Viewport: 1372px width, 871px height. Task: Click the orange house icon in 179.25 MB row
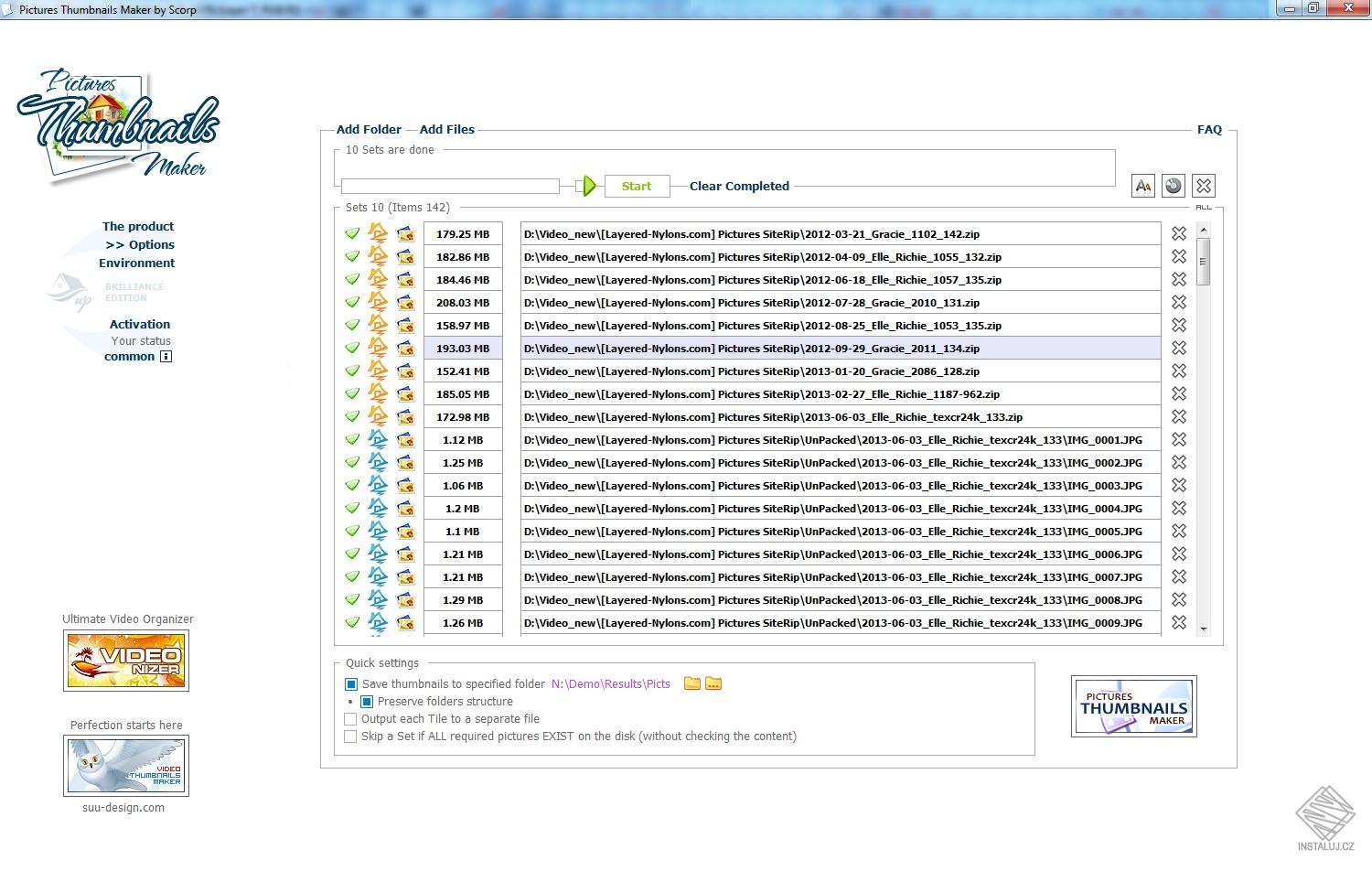(x=378, y=233)
